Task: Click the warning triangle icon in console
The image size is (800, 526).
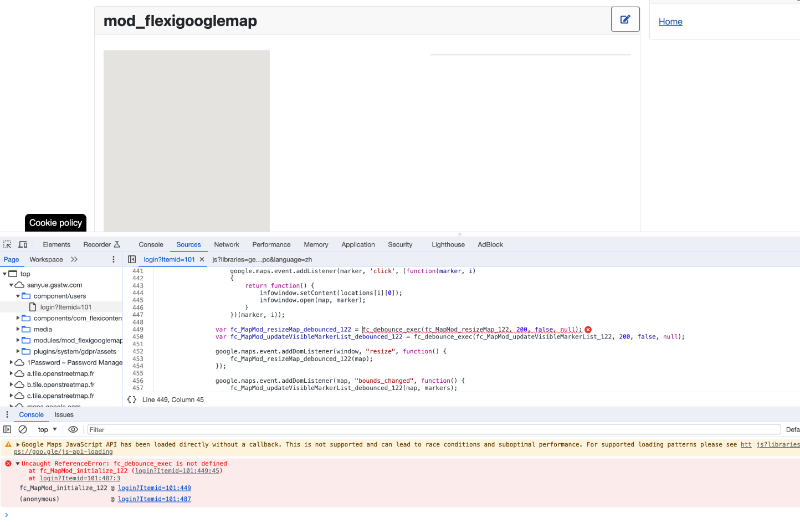Action: coord(8,444)
